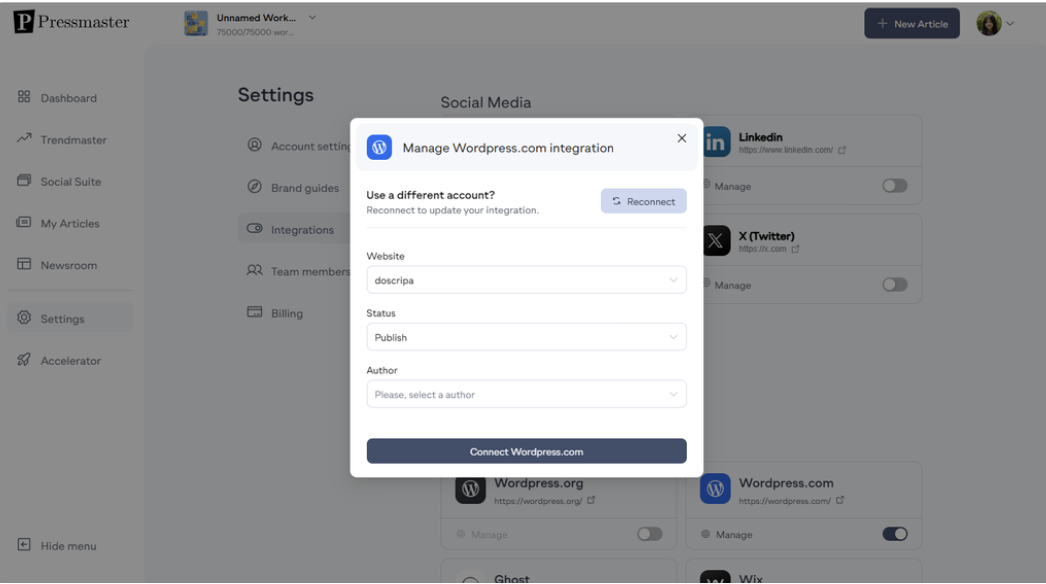Open the wordpress.com external link icon
The image size is (1046, 584).
840,500
